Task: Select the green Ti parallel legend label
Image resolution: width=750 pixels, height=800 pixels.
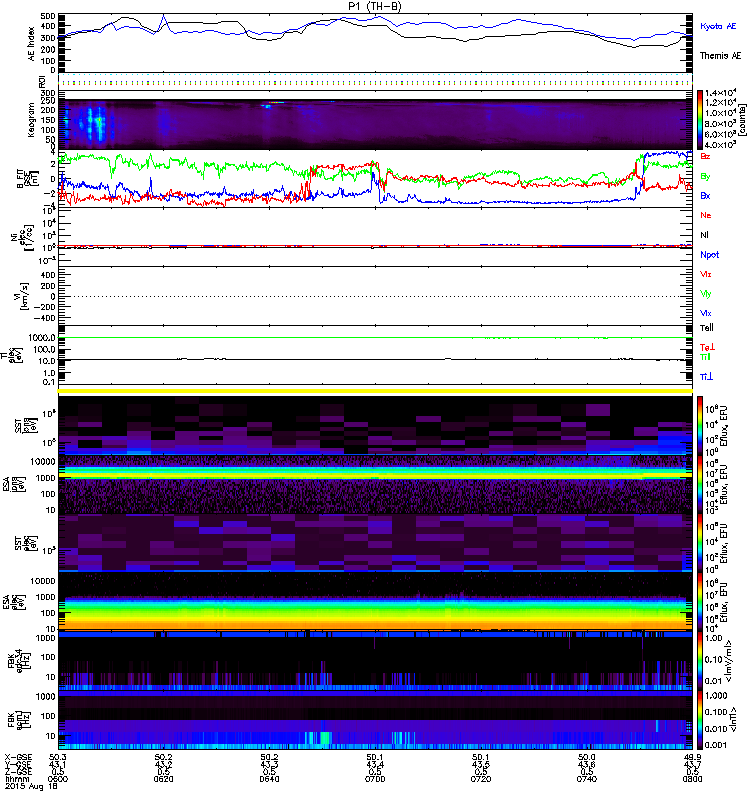Action: (705, 357)
